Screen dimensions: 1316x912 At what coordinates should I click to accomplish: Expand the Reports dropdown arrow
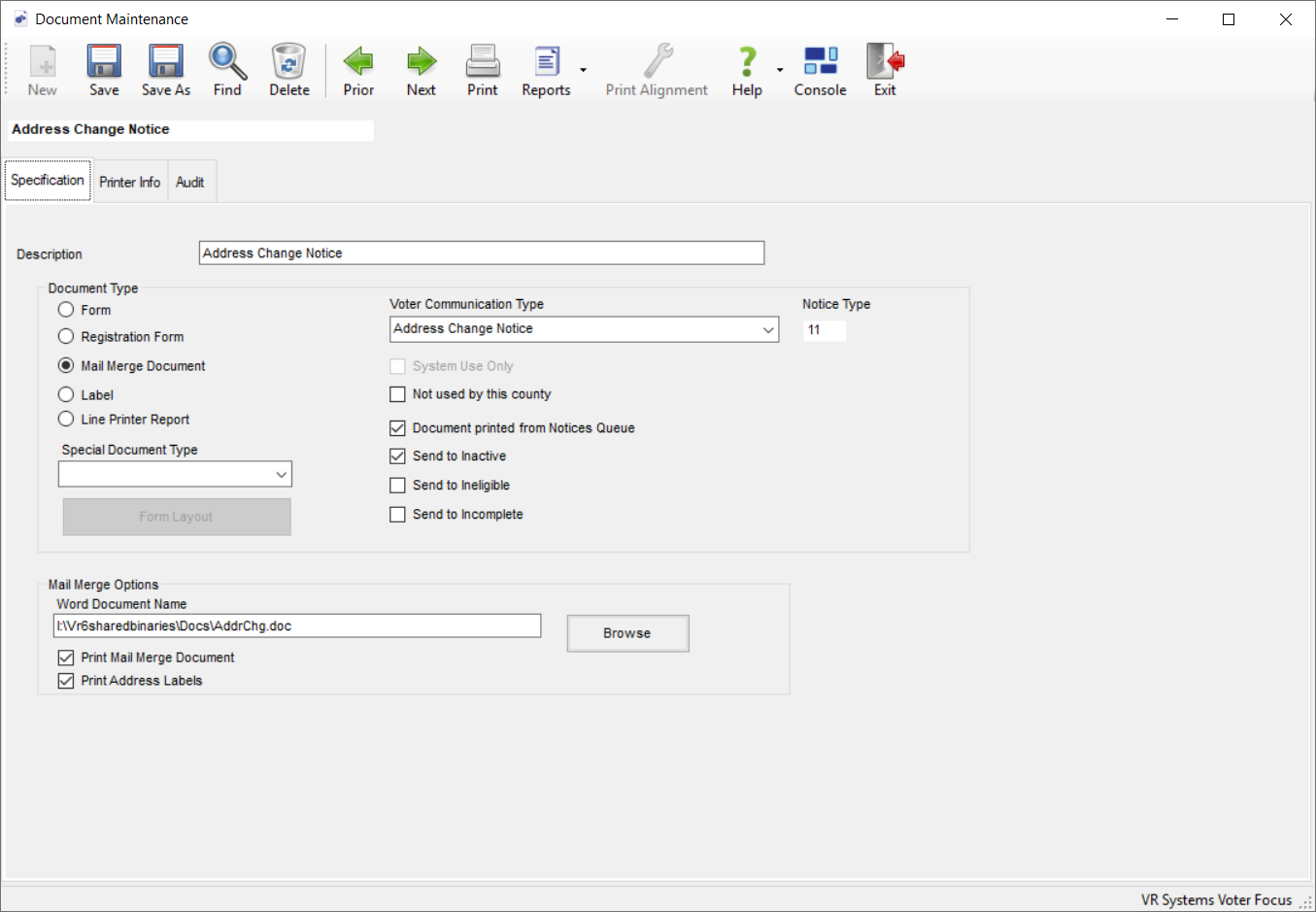tap(583, 70)
